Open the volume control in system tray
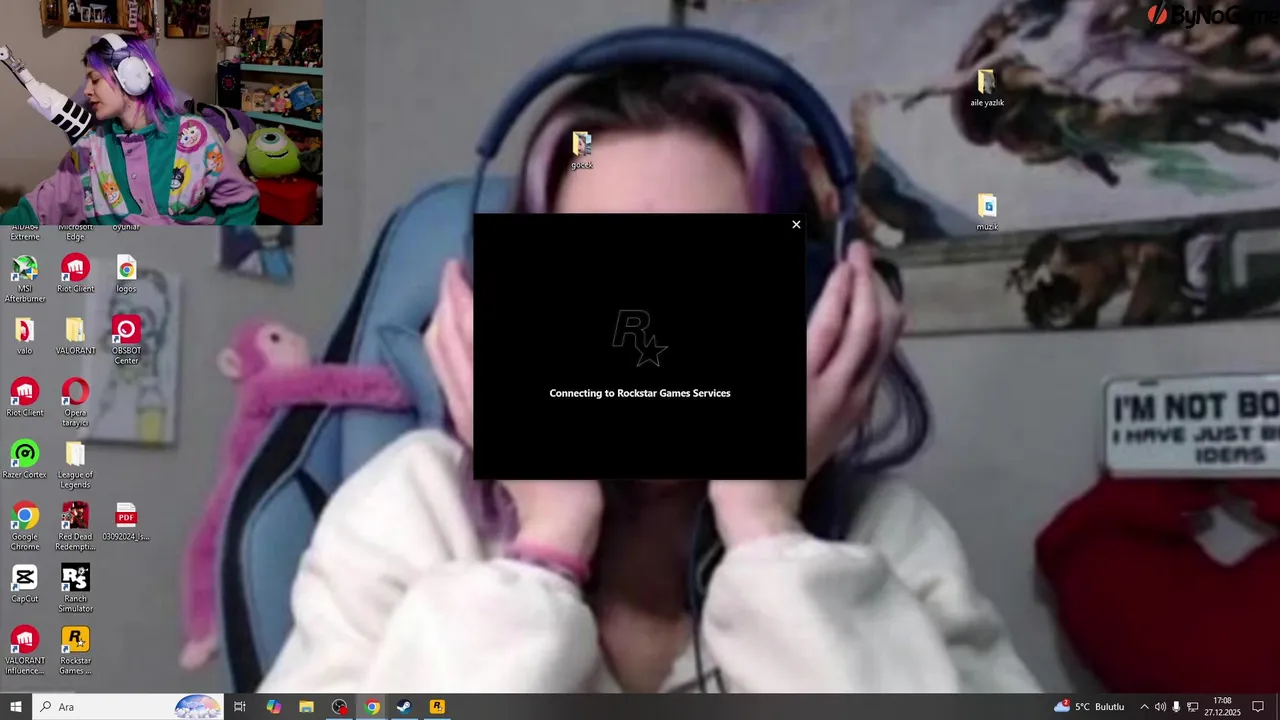The image size is (1280, 720). [1160, 707]
